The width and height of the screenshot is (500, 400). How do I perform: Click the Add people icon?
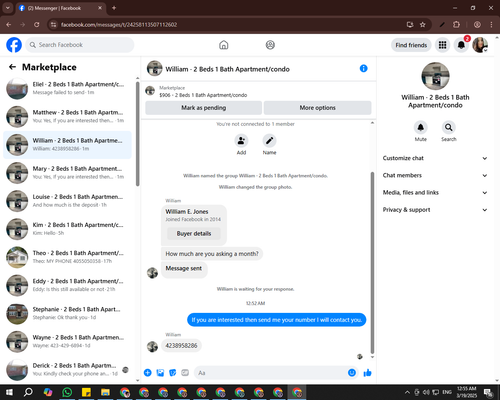click(x=241, y=141)
